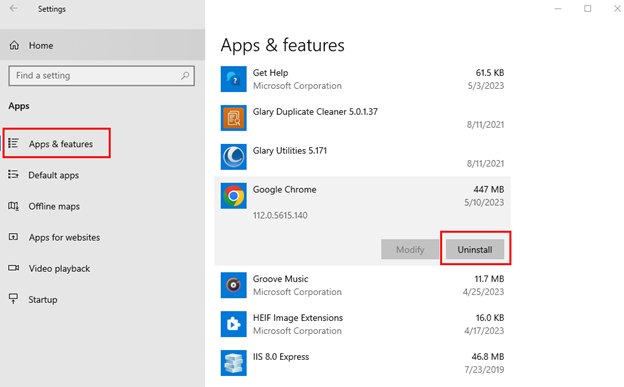
Task: Click the HEIF Image Extensions icon
Action: tap(234, 324)
